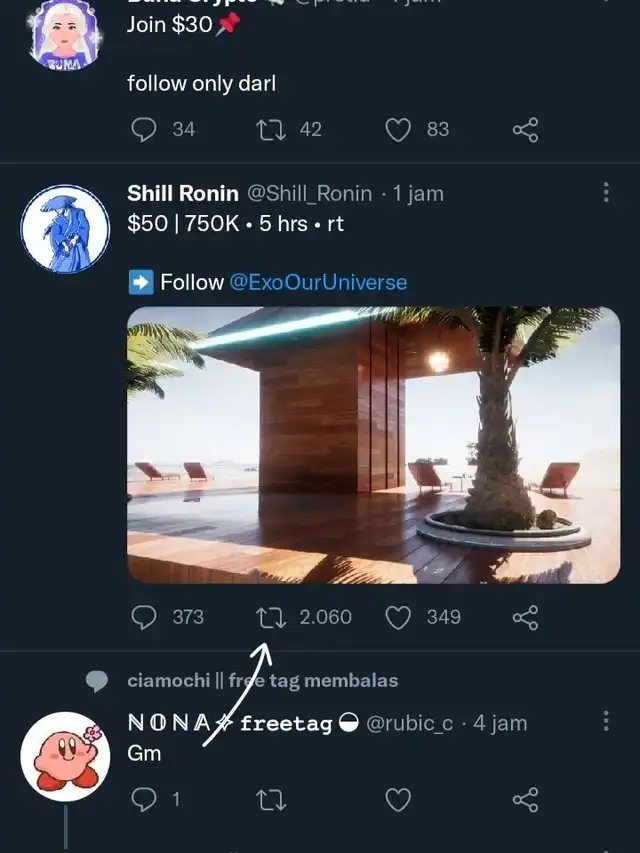Follow the @ExoOurUniverse mention link
This screenshot has width=640, height=853.
click(x=318, y=282)
